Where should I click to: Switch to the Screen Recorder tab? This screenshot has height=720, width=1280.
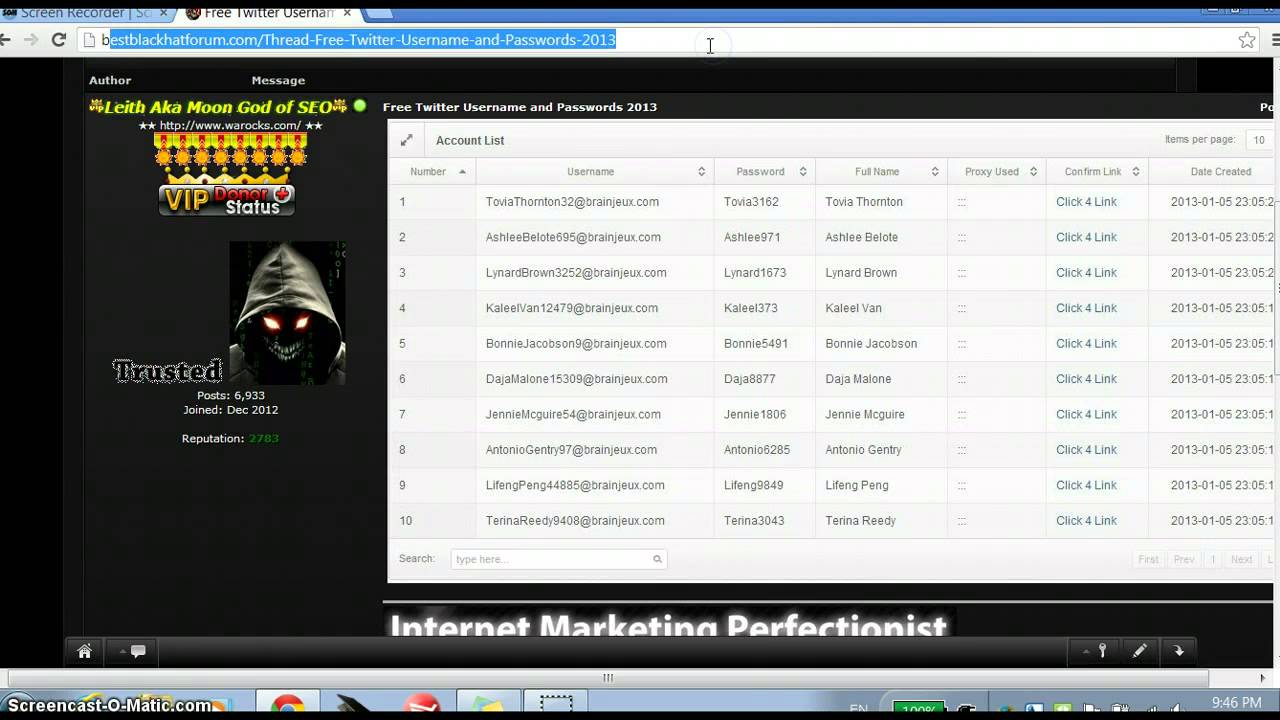85,13
